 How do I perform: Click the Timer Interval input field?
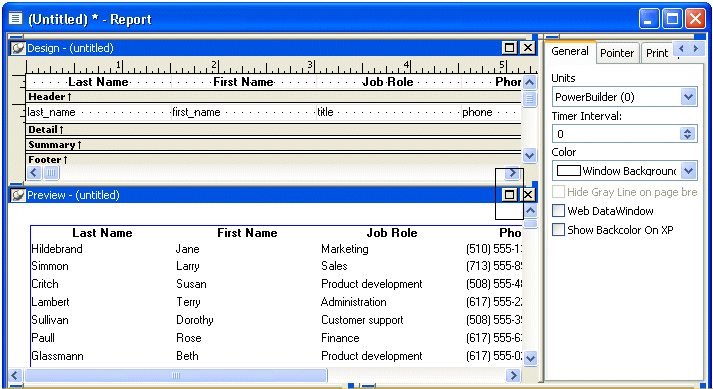click(616, 134)
